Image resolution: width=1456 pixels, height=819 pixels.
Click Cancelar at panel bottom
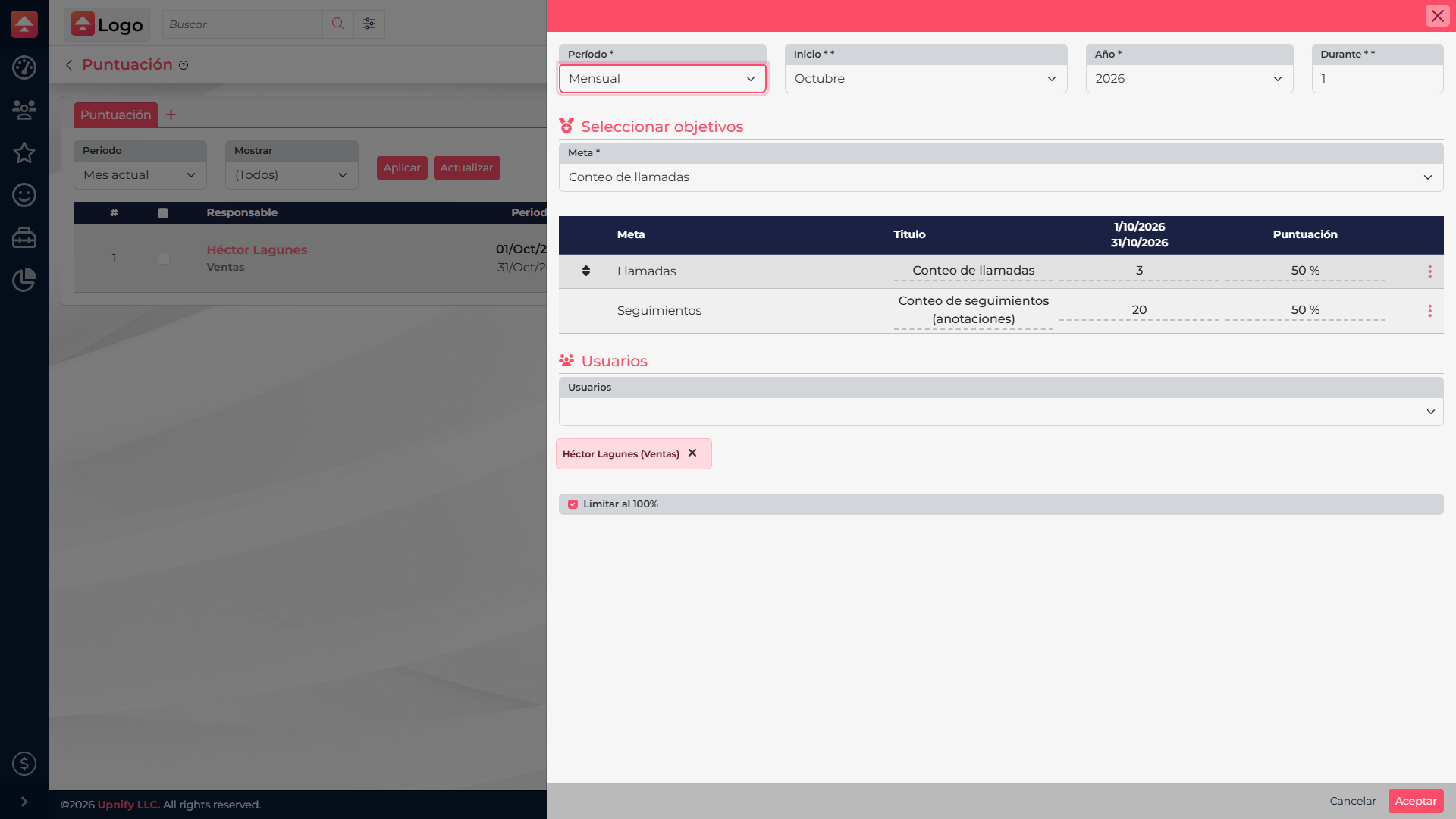[1353, 801]
